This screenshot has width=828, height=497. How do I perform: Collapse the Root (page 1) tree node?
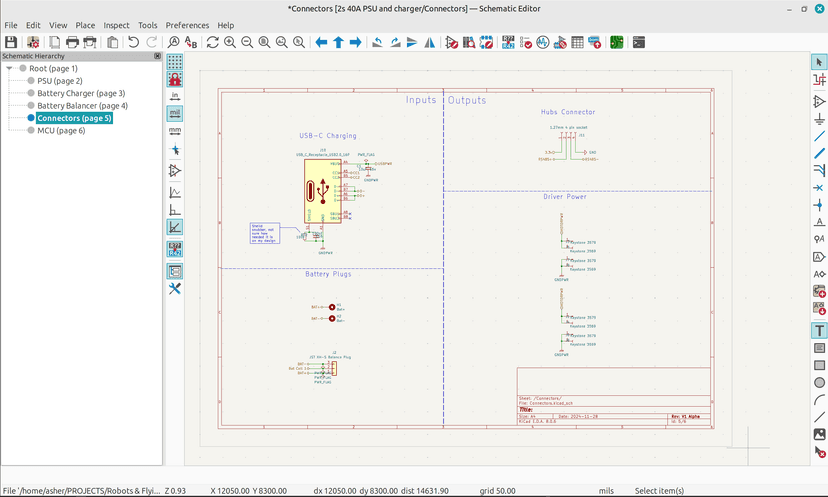click(x=9, y=69)
